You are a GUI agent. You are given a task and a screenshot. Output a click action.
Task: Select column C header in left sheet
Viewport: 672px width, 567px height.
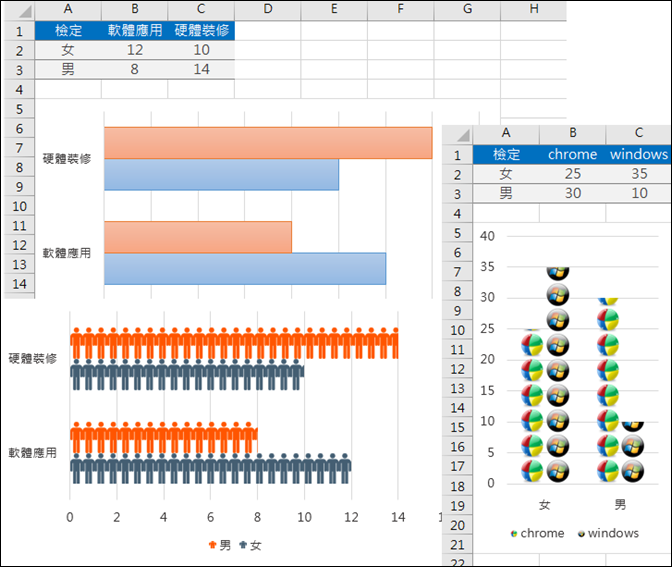click(201, 9)
